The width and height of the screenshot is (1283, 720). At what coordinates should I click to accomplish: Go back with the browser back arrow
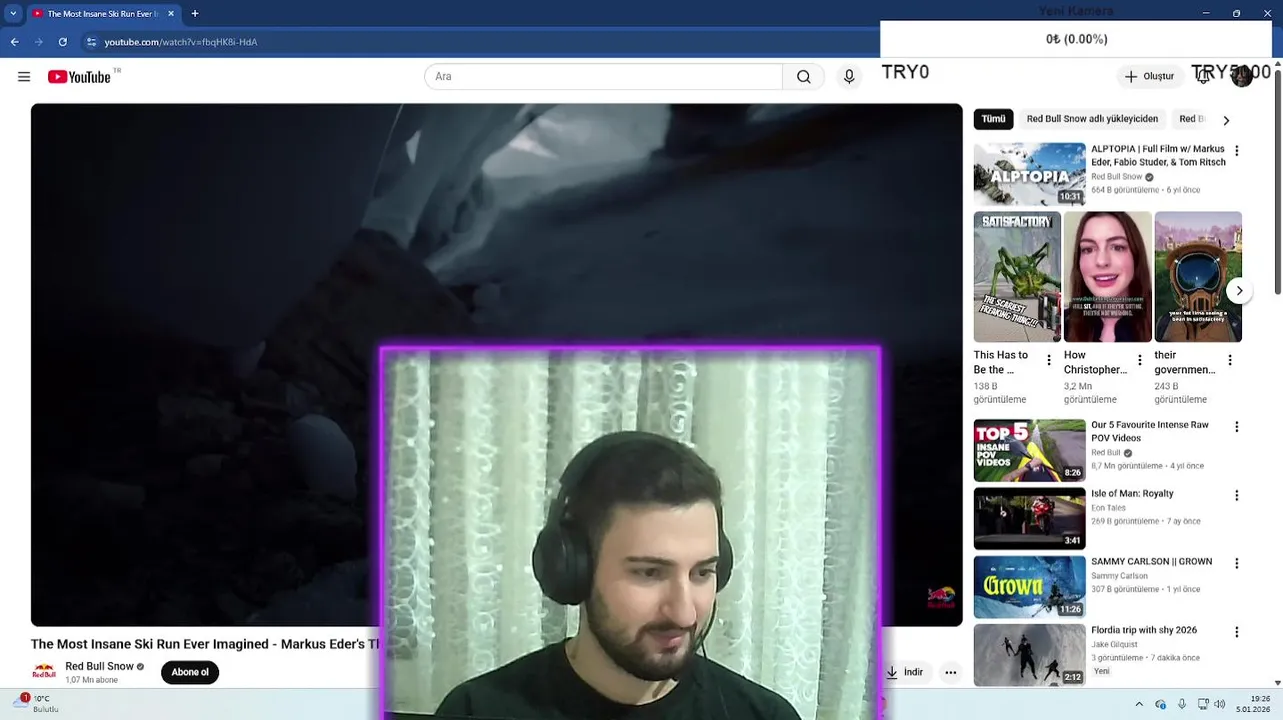tap(14, 42)
